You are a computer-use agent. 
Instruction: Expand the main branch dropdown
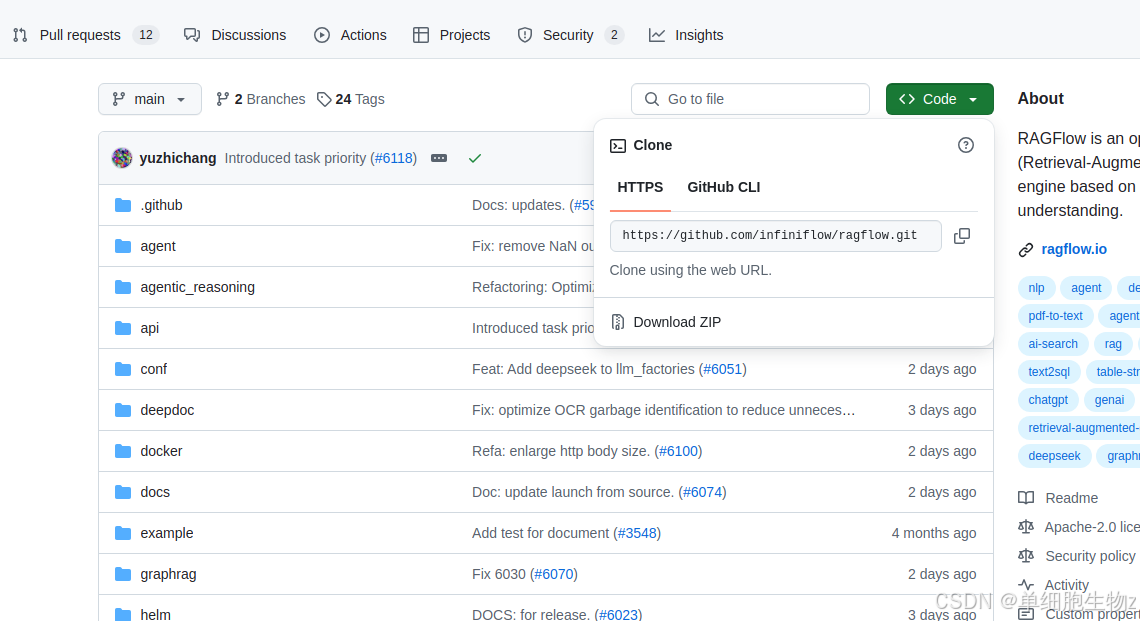pyautogui.click(x=150, y=99)
